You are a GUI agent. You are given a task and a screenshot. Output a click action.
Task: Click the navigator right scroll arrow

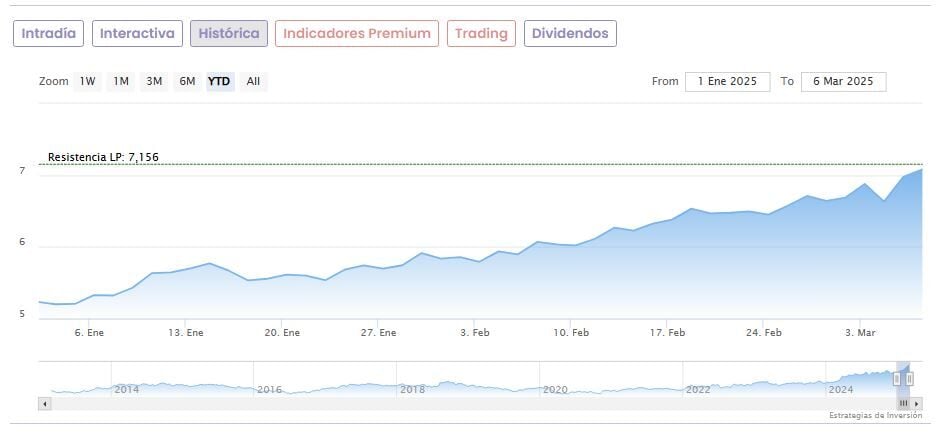[x=918, y=403]
